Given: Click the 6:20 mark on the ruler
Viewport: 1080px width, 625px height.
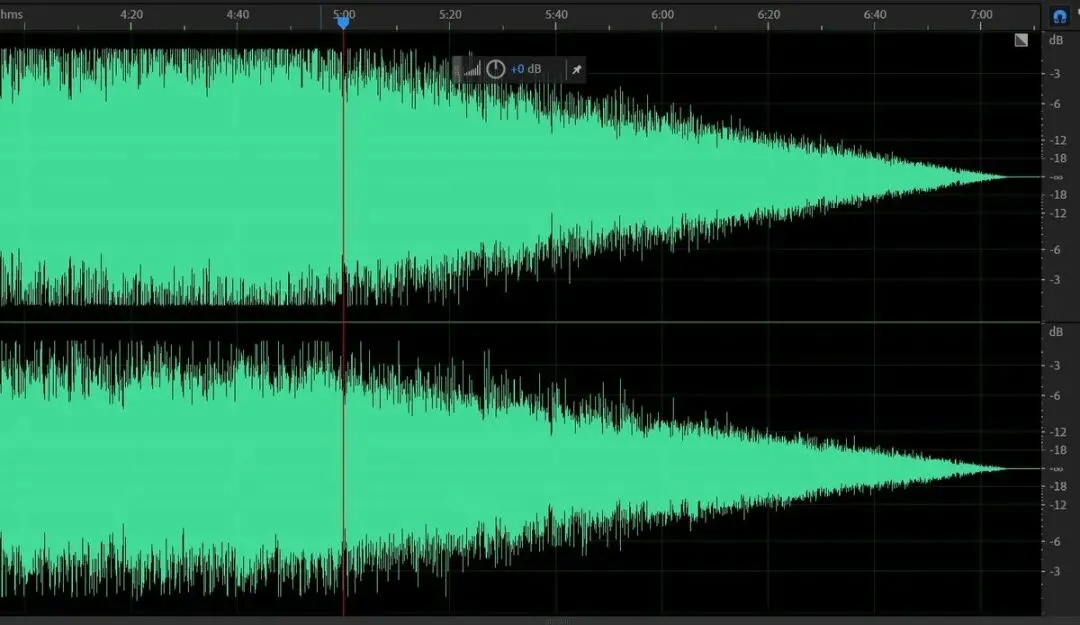Looking at the screenshot, I should [769, 14].
